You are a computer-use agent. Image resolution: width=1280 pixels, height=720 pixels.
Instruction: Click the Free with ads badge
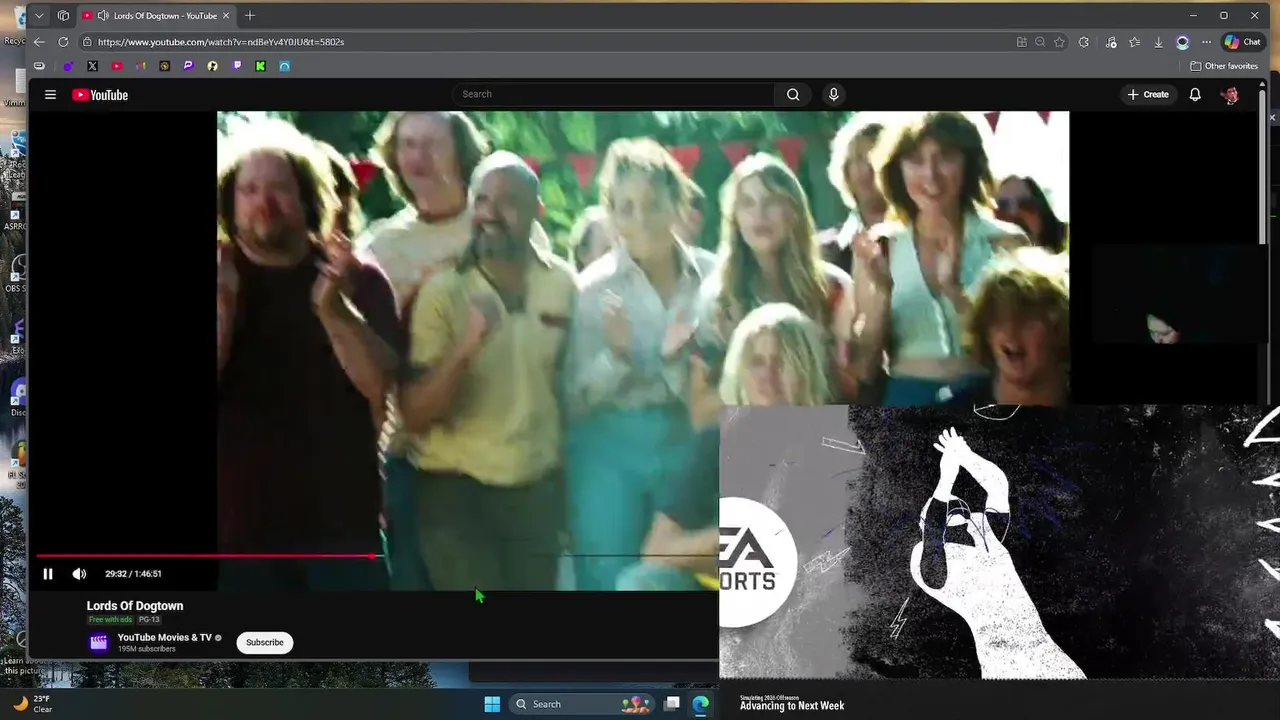pos(110,620)
